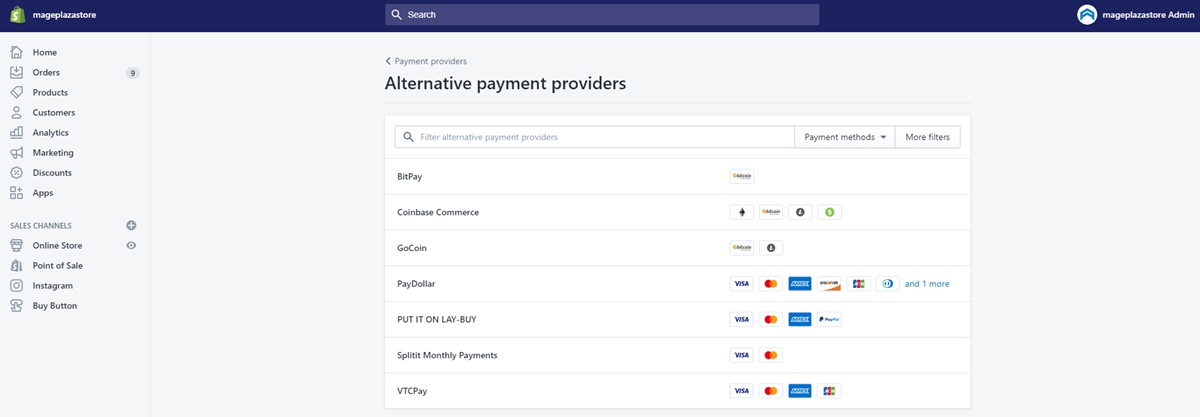Image resolution: width=1200 pixels, height=417 pixels.
Task: Click Discover card icon in PayDollar row
Action: click(x=829, y=284)
